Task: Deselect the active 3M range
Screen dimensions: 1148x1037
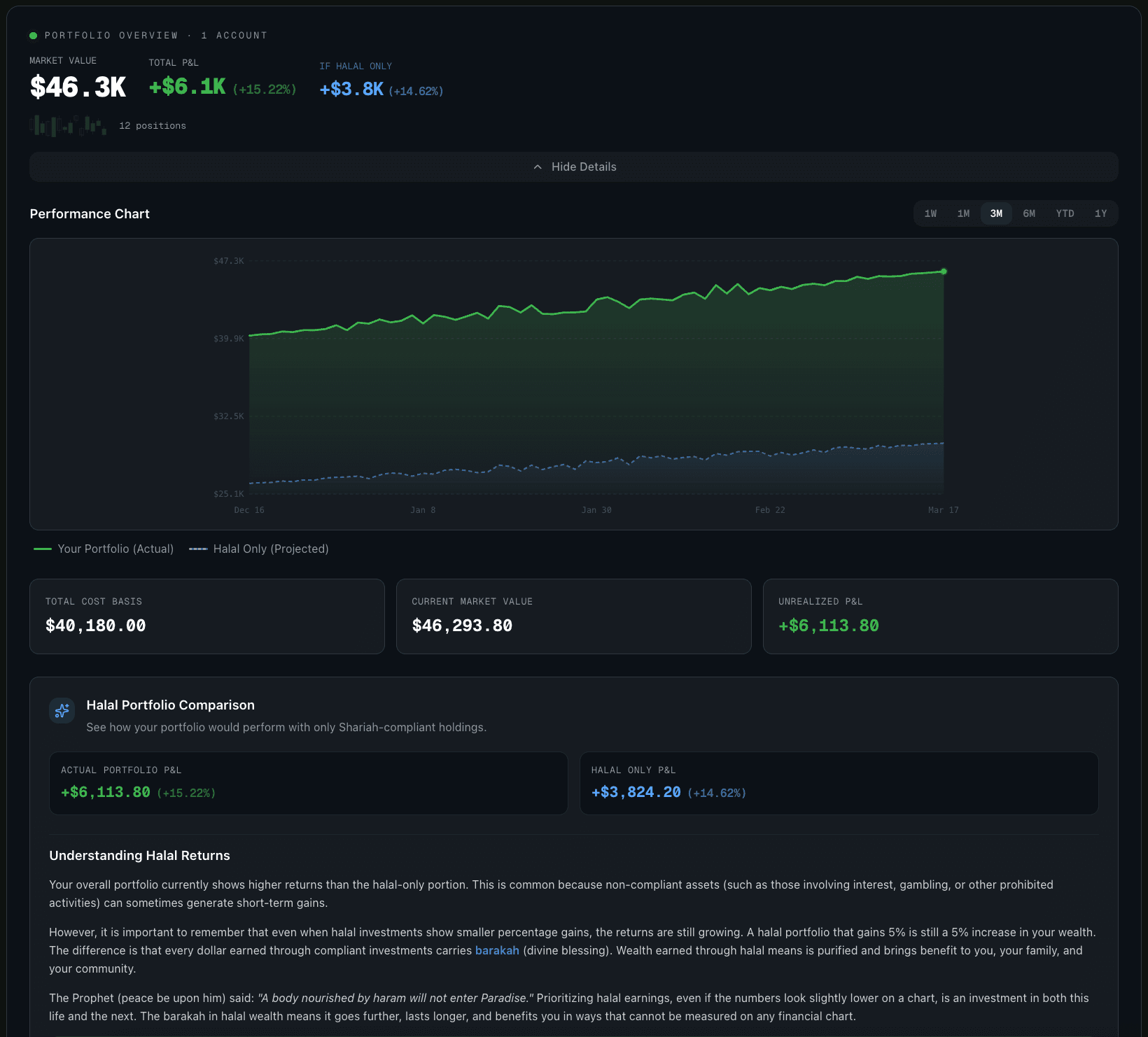Action: click(x=996, y=213)
